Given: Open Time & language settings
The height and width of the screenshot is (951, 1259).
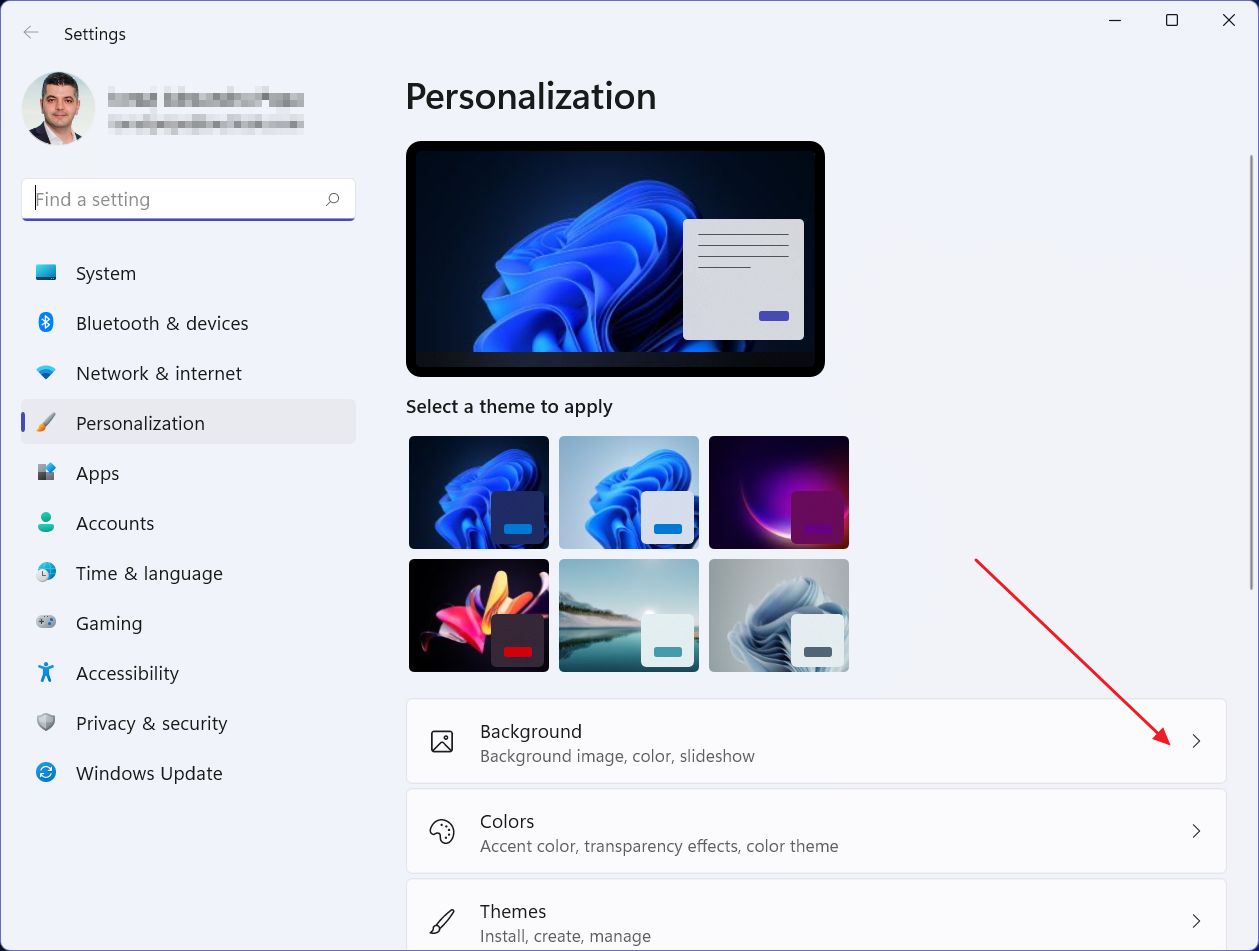Looking at the screenshot, I should pyautogui.click(x=148, y=572).
